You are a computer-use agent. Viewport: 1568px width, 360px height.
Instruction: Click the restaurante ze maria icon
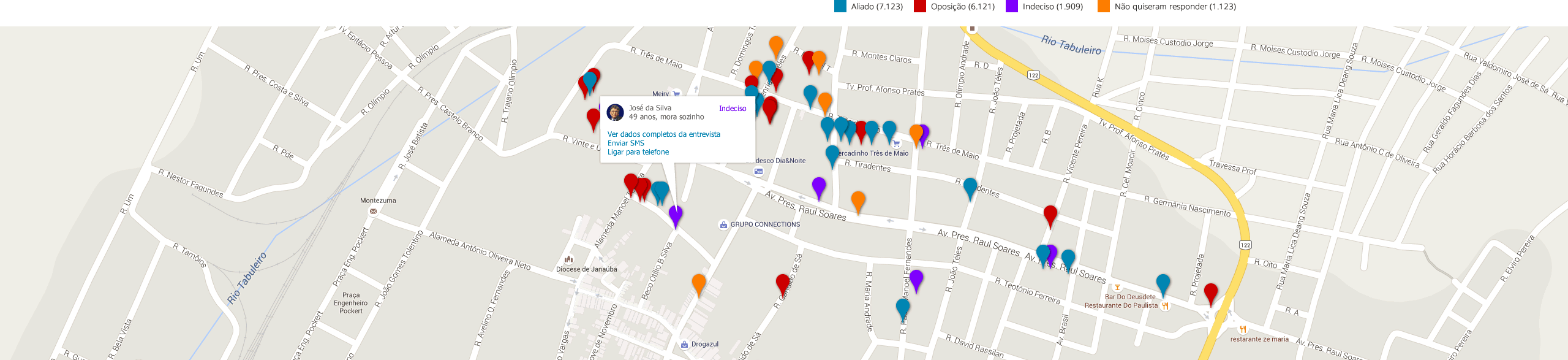(1243, 330)
